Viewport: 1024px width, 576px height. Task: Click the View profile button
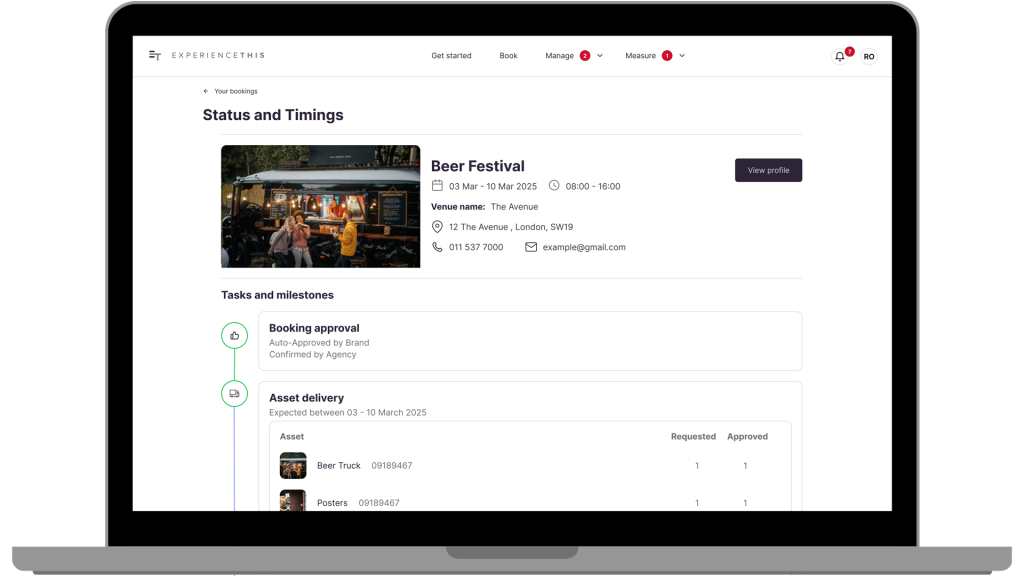[x=768, y=170]
